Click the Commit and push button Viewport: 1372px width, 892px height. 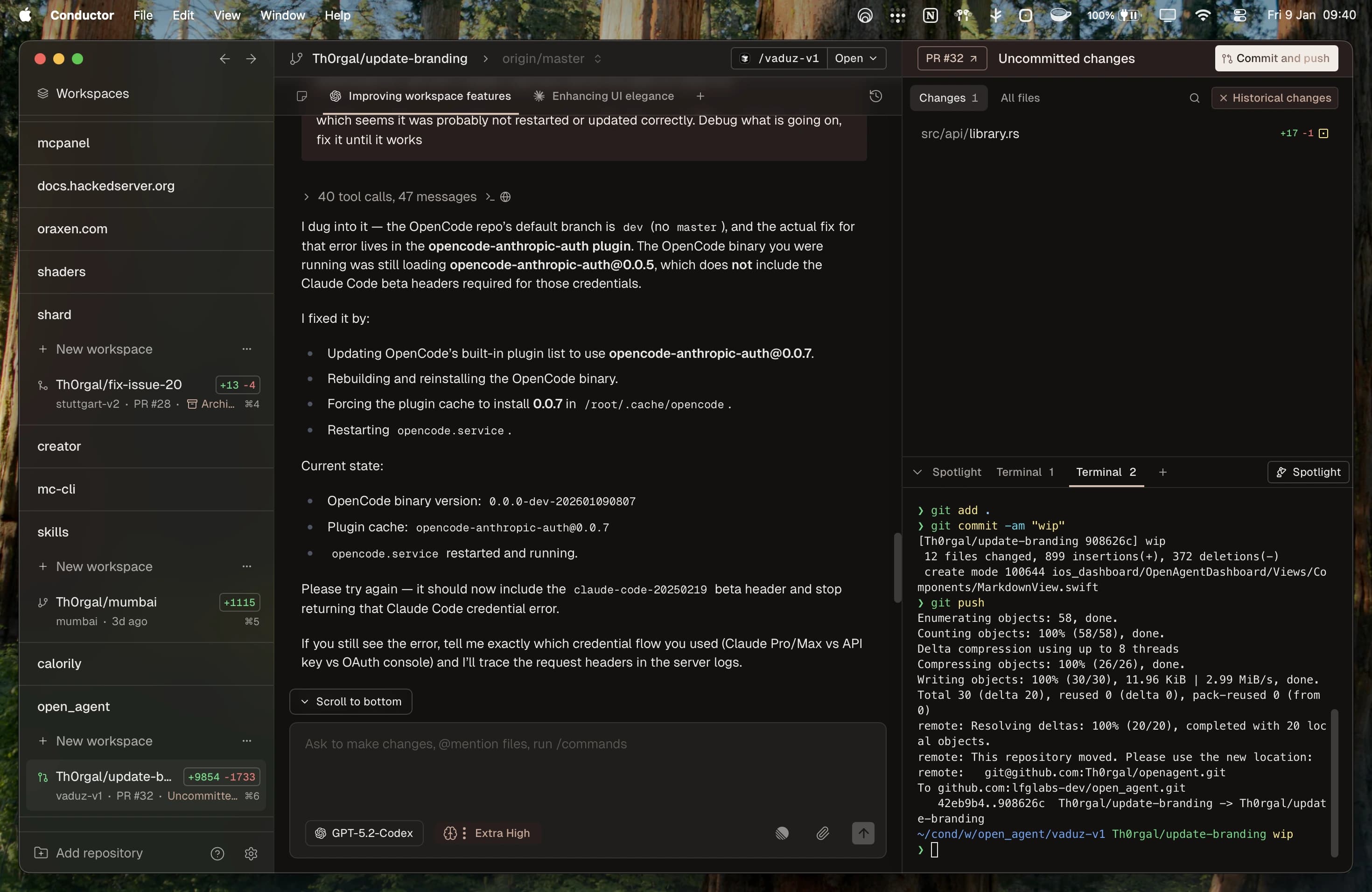[x=1276, y=58]
